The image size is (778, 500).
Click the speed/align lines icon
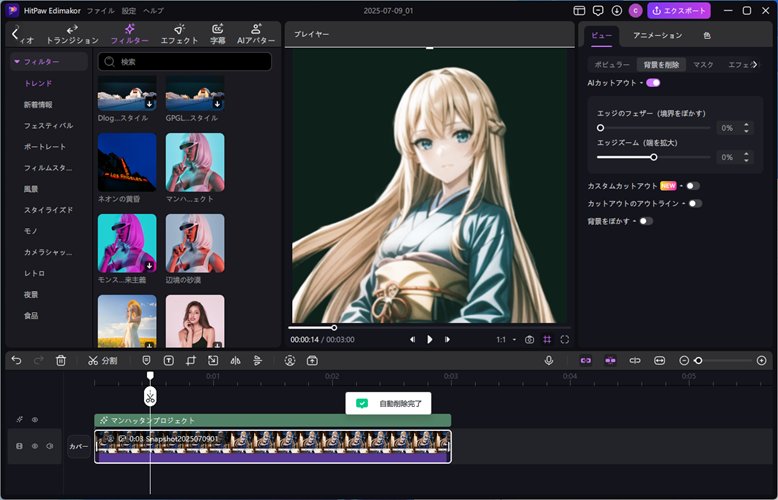click(x=258, y=361)
